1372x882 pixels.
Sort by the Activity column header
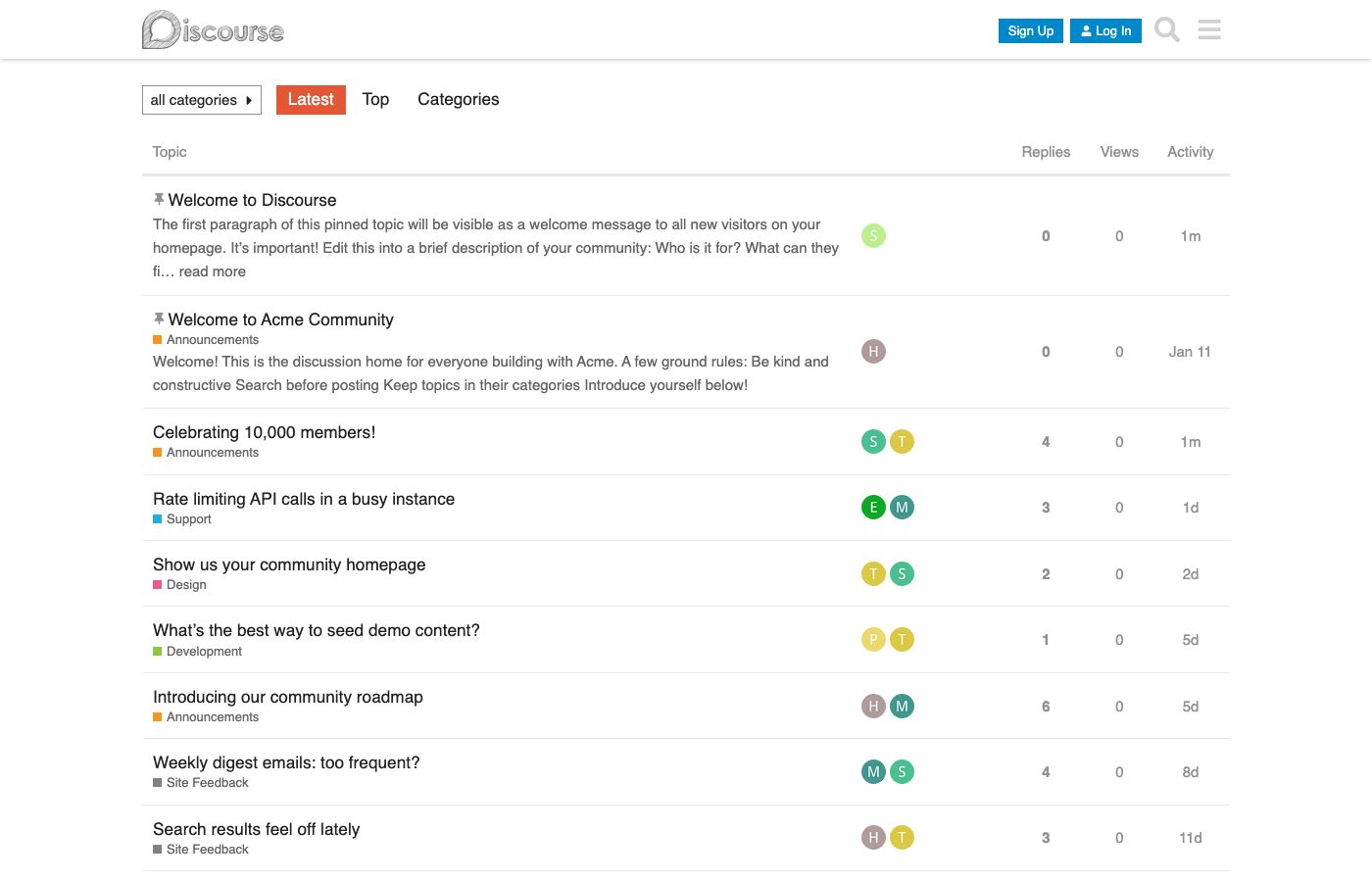1190,152
